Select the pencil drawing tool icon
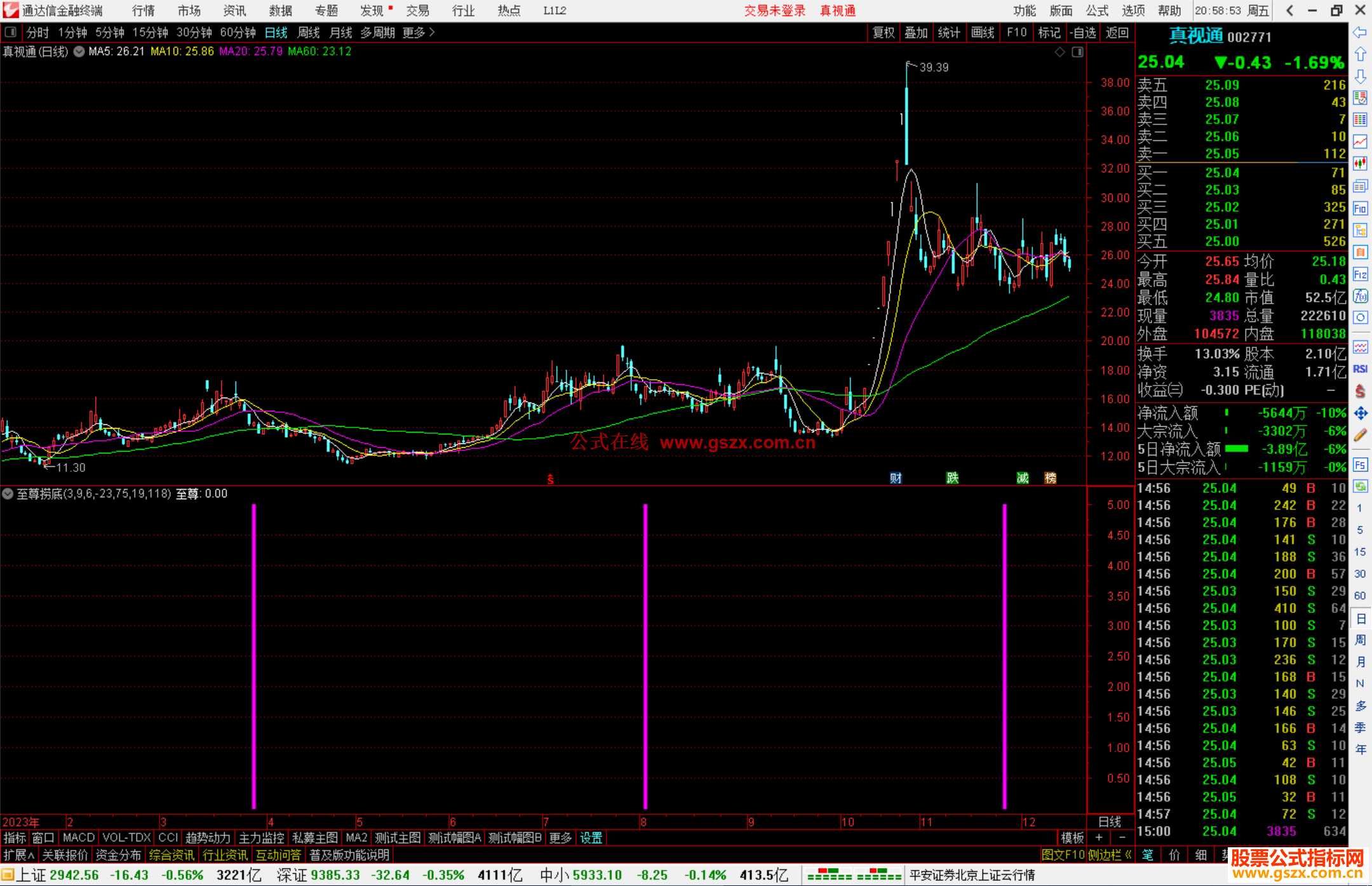The width and height of the screenshot is (1372, 886). click(x=1360, y=435)
